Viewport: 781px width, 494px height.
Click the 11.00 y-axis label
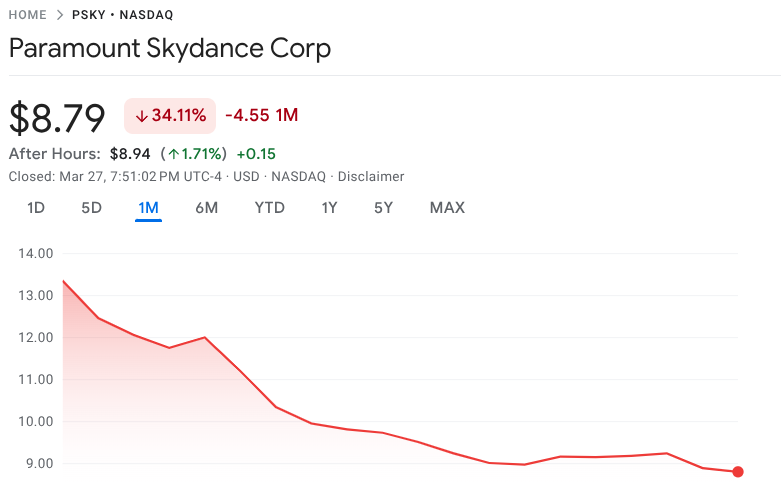[x=36, y=379]
